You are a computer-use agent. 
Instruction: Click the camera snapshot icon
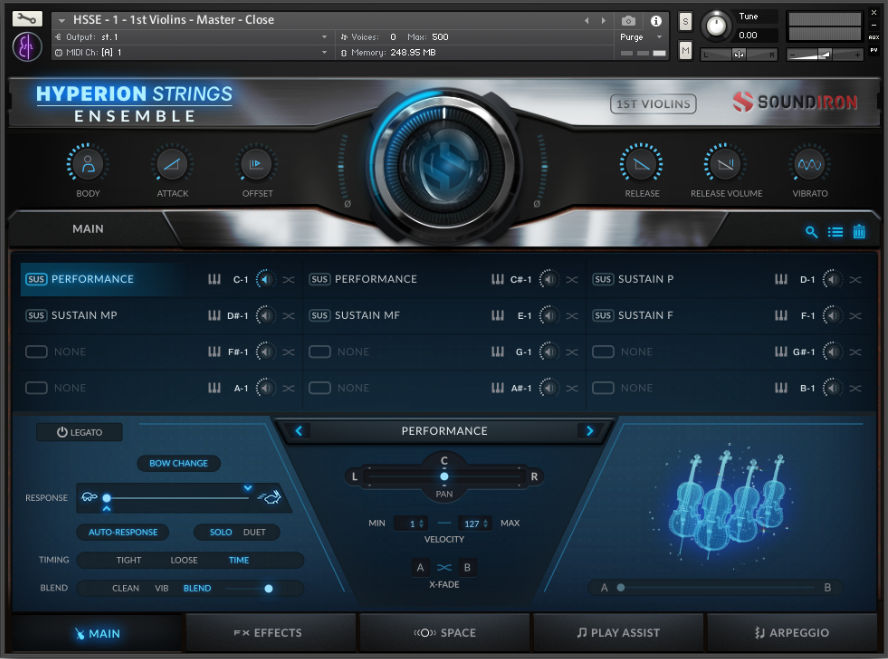tap(628, 20)
